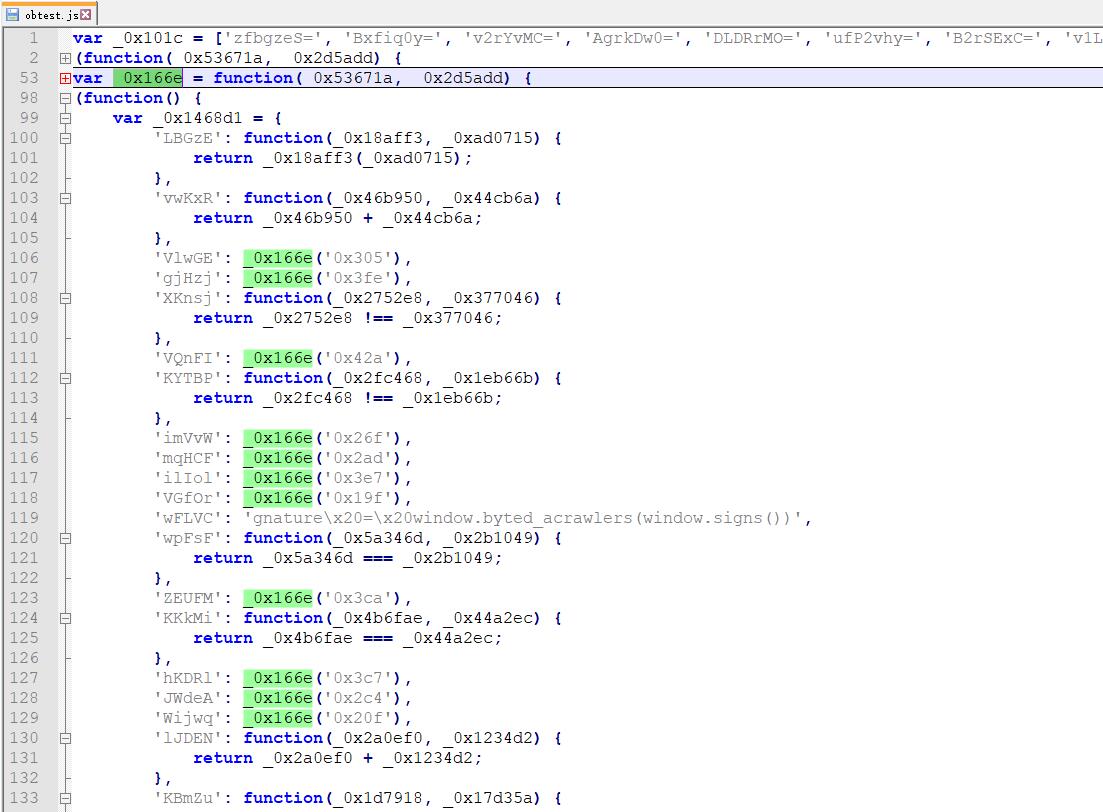Image resolution: width=1103 pixels, height=812 pixels.
Task: Click the return keyword on line 131
Action: [223, 758]
